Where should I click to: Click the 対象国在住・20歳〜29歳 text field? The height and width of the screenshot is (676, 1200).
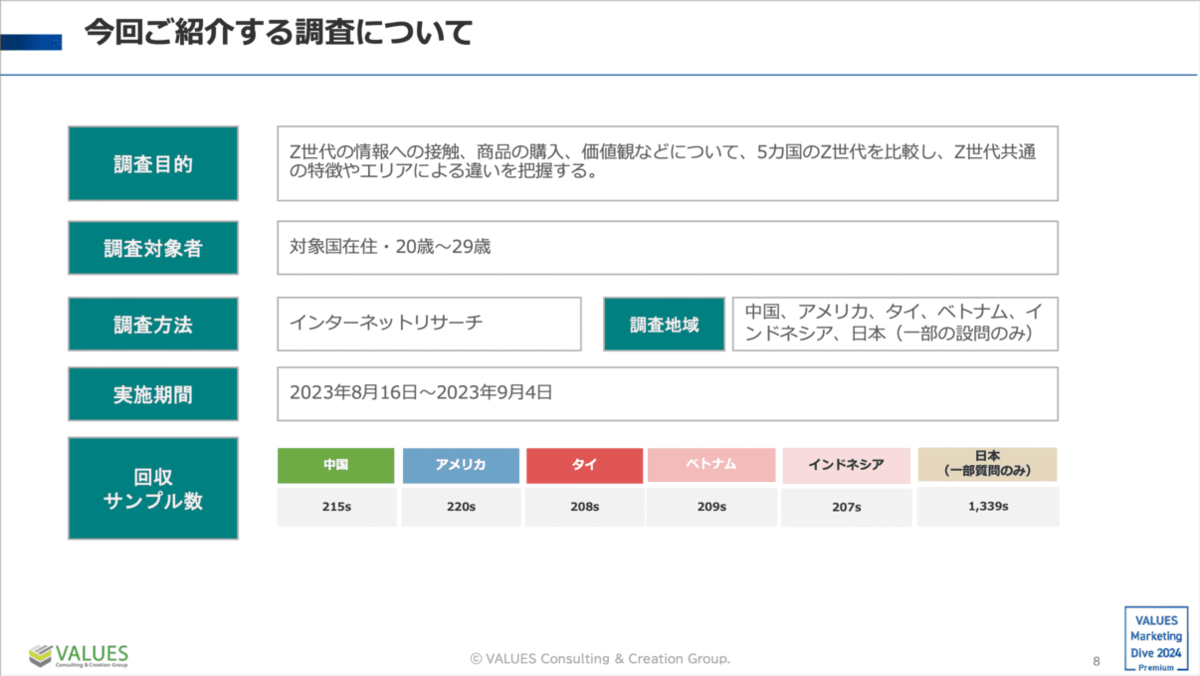[667, 248]
